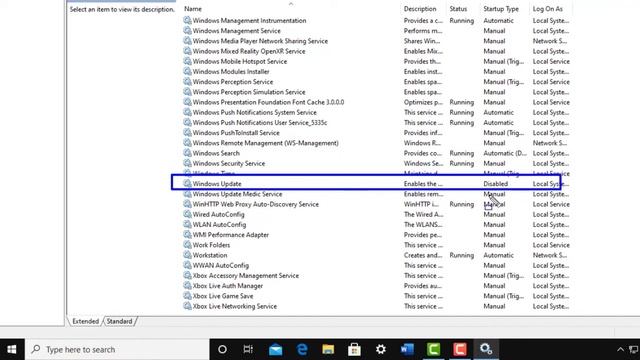
Task: Open Microsoft Store from the taskbar
Action: coord(354,349)
